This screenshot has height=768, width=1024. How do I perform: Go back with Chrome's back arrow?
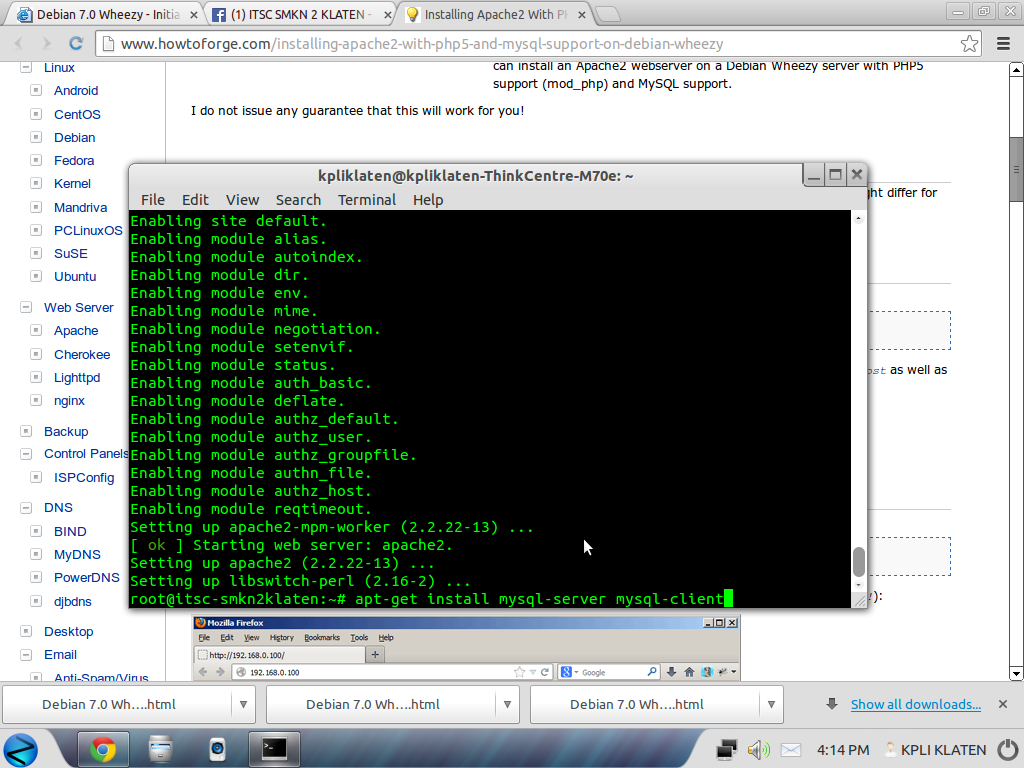(x=18, y=44)
